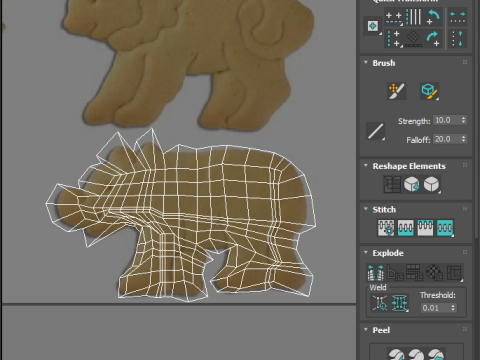The image size is (480, 360).
Task: Click the Stitch rollout grip handle
Action: 465,209
